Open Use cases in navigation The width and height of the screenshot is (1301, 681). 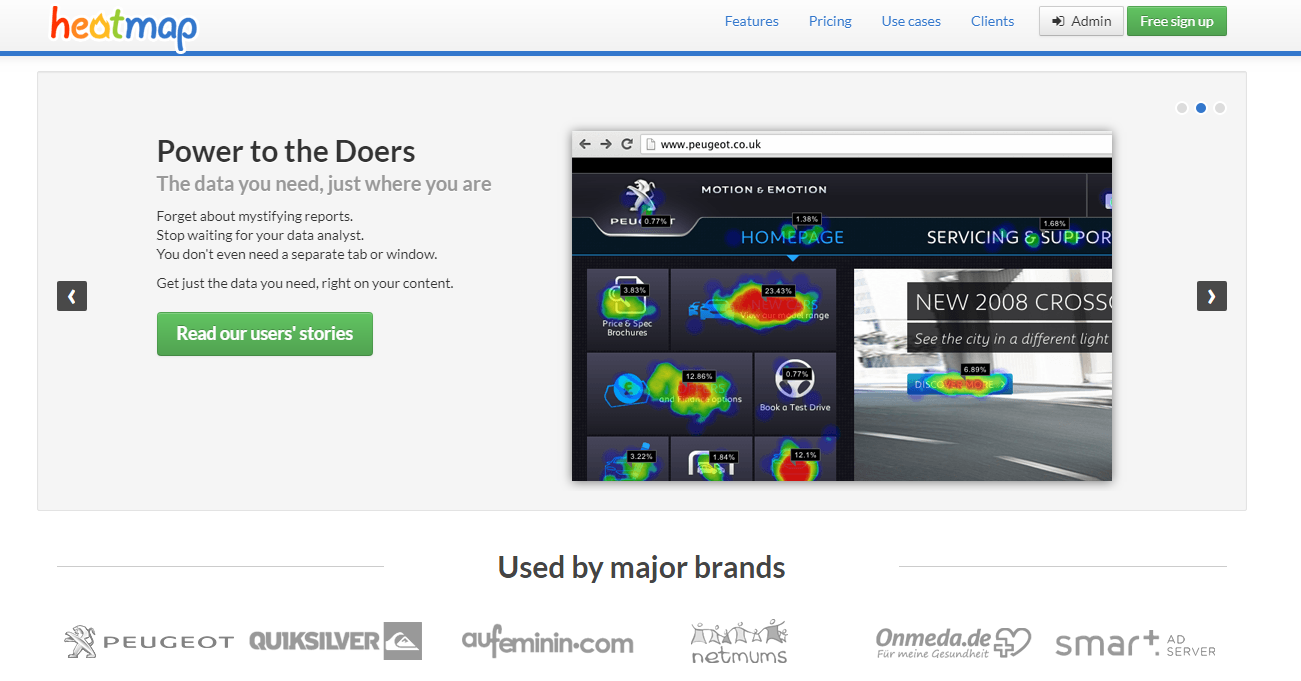click(x=910, y=21)
